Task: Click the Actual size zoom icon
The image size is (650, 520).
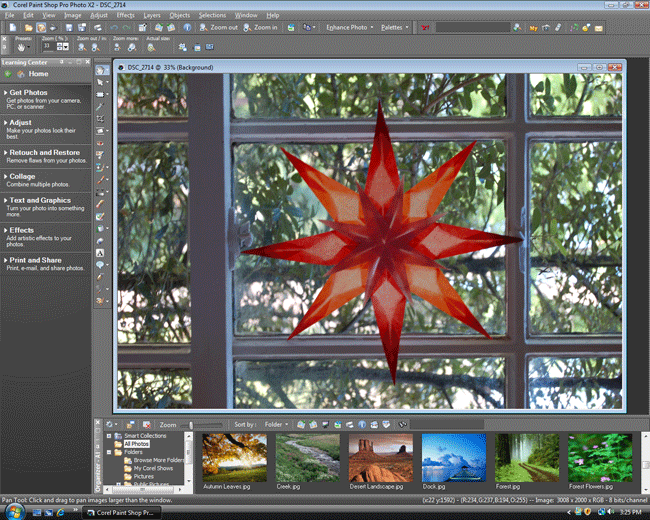Action: point(151,47)
